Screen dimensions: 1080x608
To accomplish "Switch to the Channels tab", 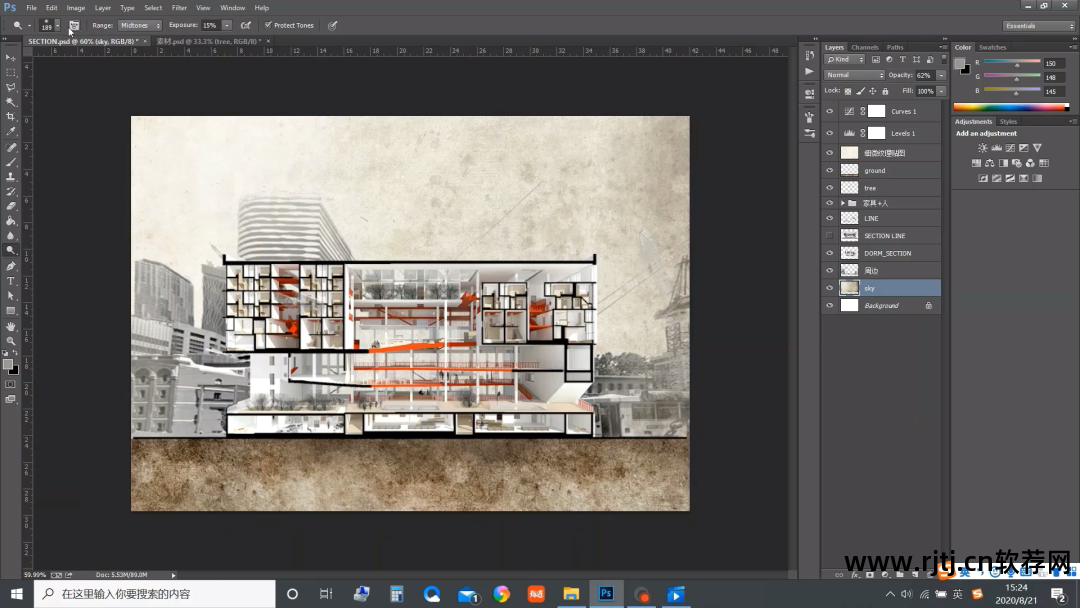I will [x=864, y=48].
